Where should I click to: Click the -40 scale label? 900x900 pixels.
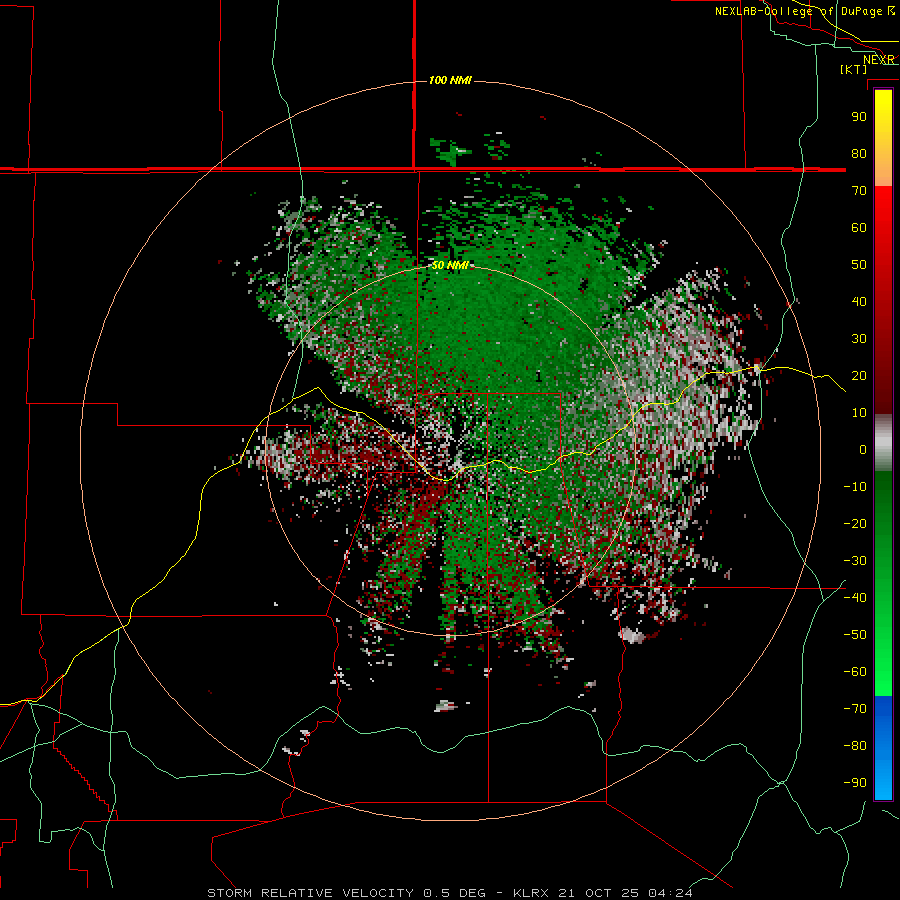click(x=855, y=598)
